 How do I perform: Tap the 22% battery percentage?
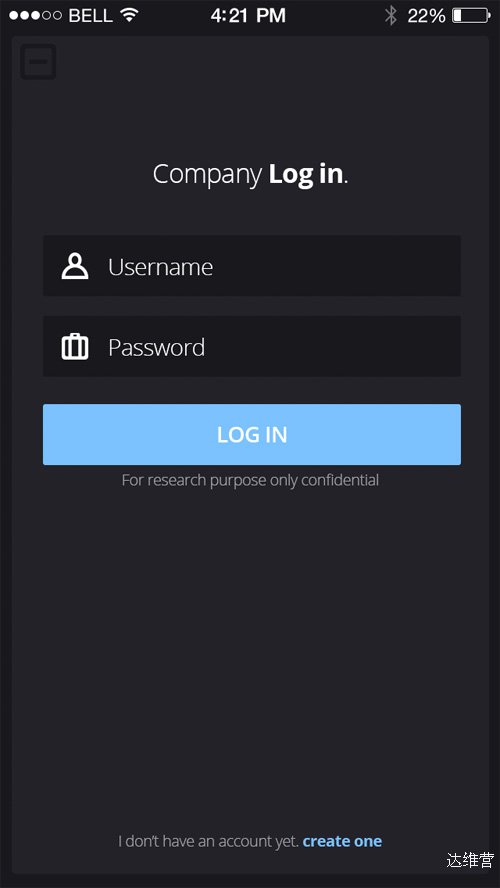click(426, 16)
